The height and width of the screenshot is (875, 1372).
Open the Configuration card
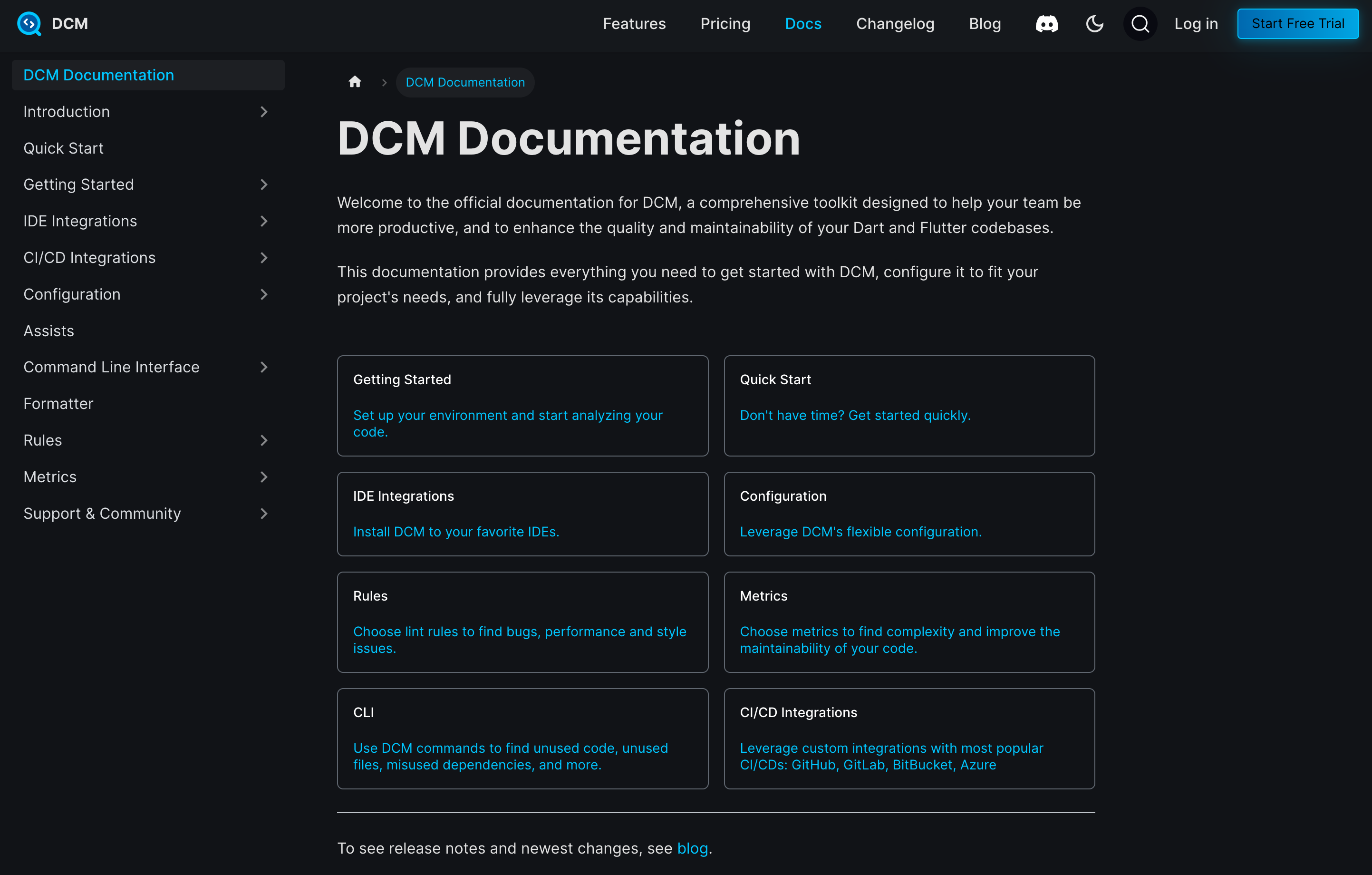pyautogui.click(x=909, y=514)
